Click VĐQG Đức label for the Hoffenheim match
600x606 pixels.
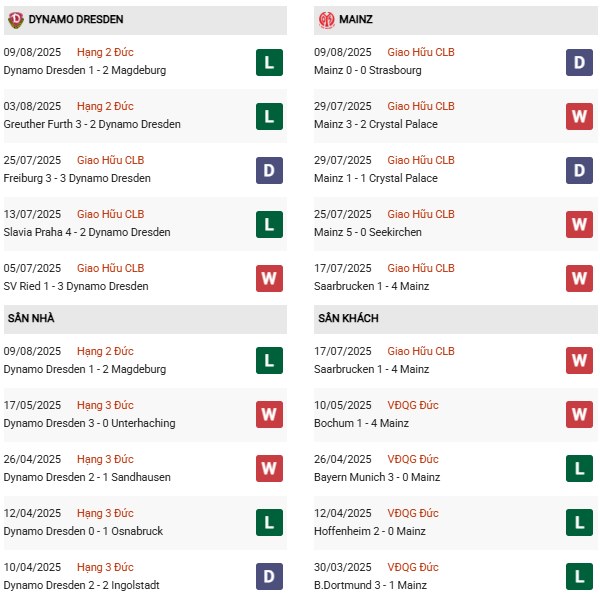pos(415,513)
